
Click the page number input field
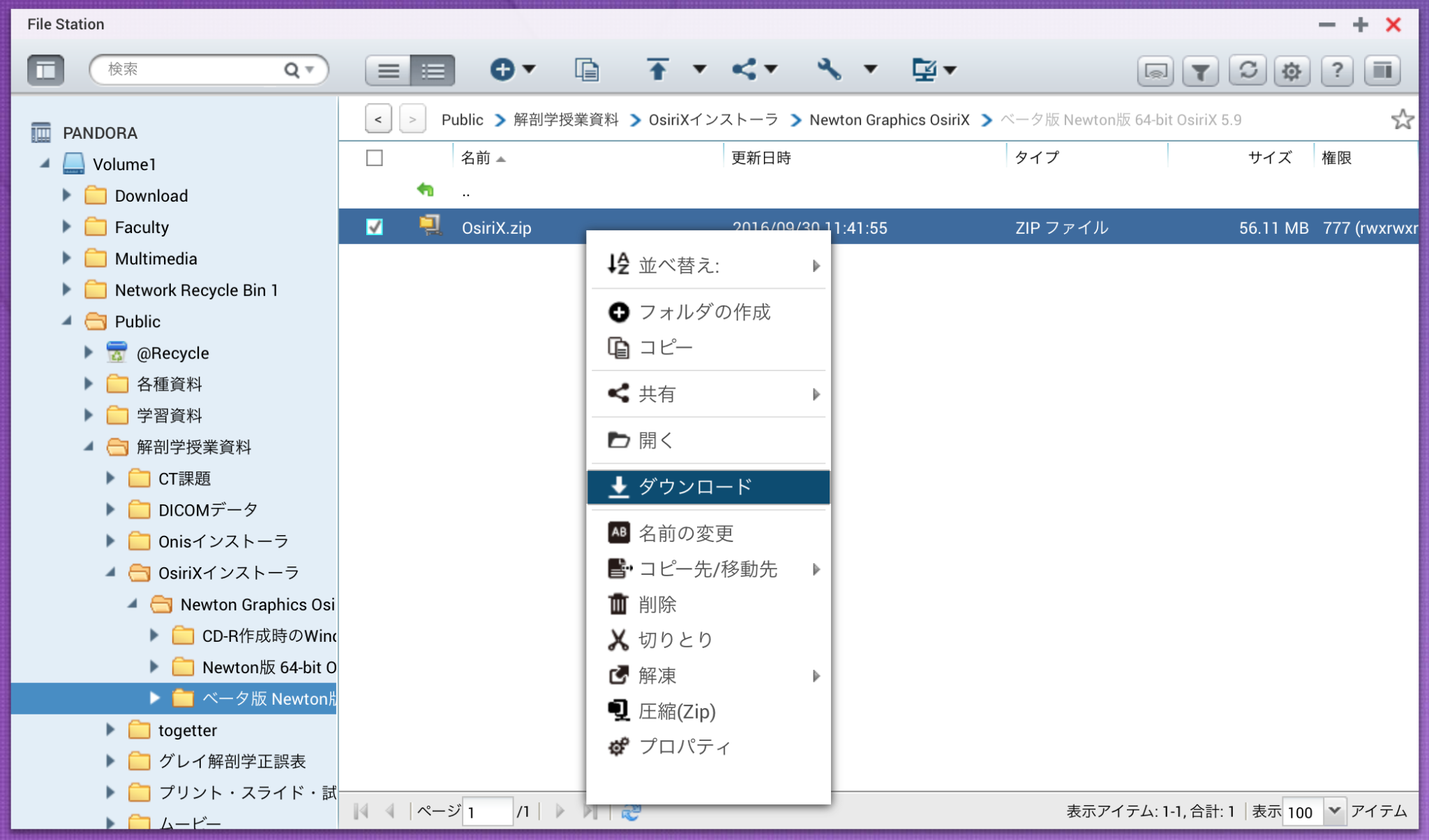tap(488, 811)
